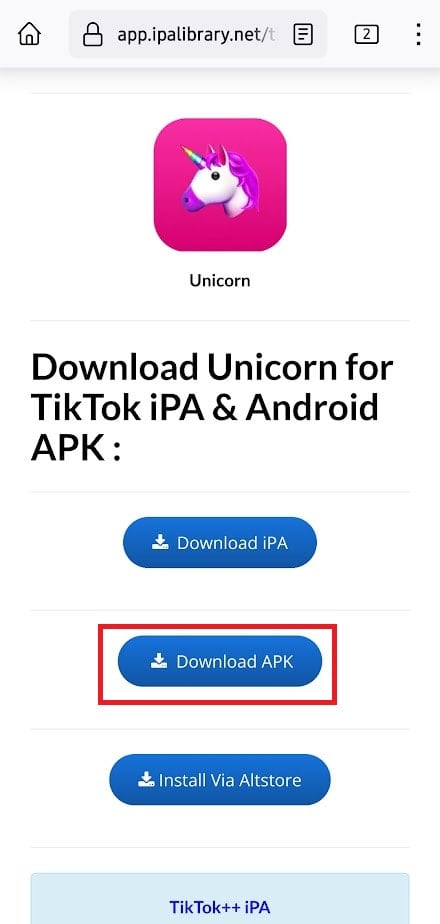Select the app.ipalibrary.net address bar
The image size is (440, 924).
(x=198, y=34)
